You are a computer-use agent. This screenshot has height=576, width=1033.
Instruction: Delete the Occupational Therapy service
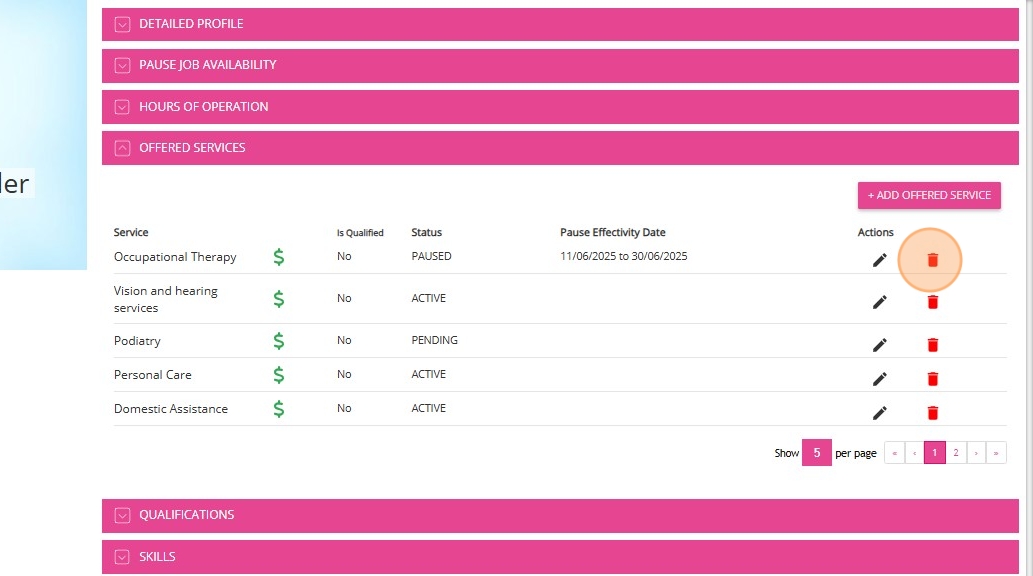932,260
